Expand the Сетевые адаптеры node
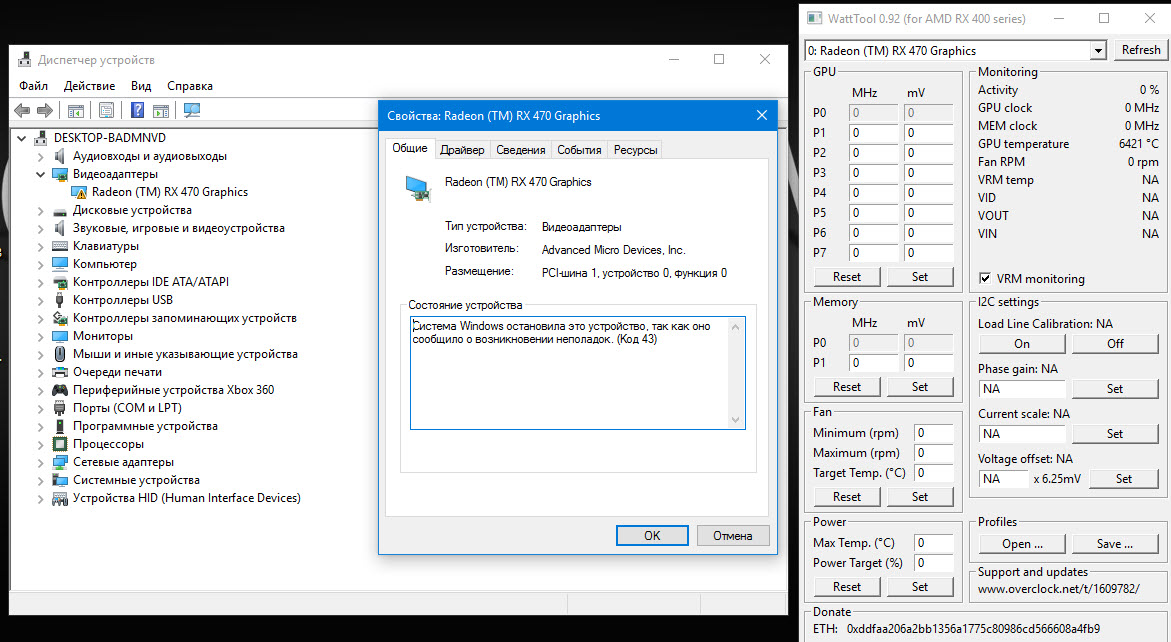Screen dimensions: 1171x642 [x=40, y=462]
